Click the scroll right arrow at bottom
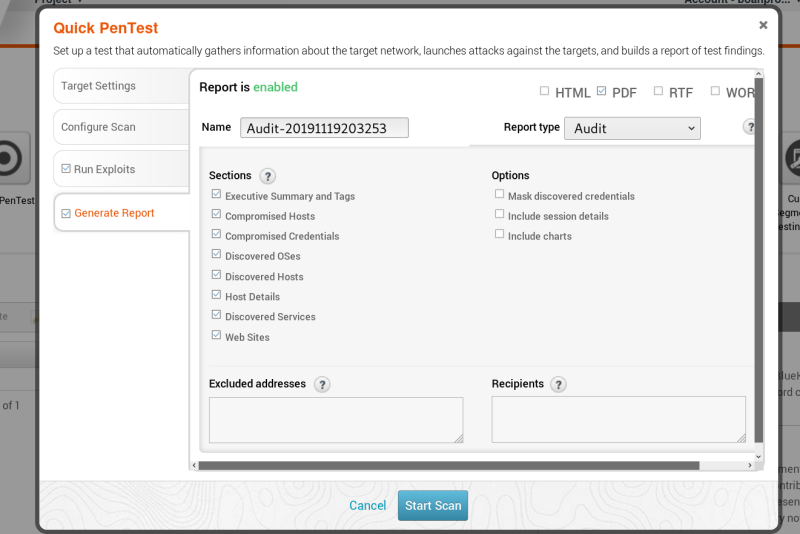 coord(749,466)
